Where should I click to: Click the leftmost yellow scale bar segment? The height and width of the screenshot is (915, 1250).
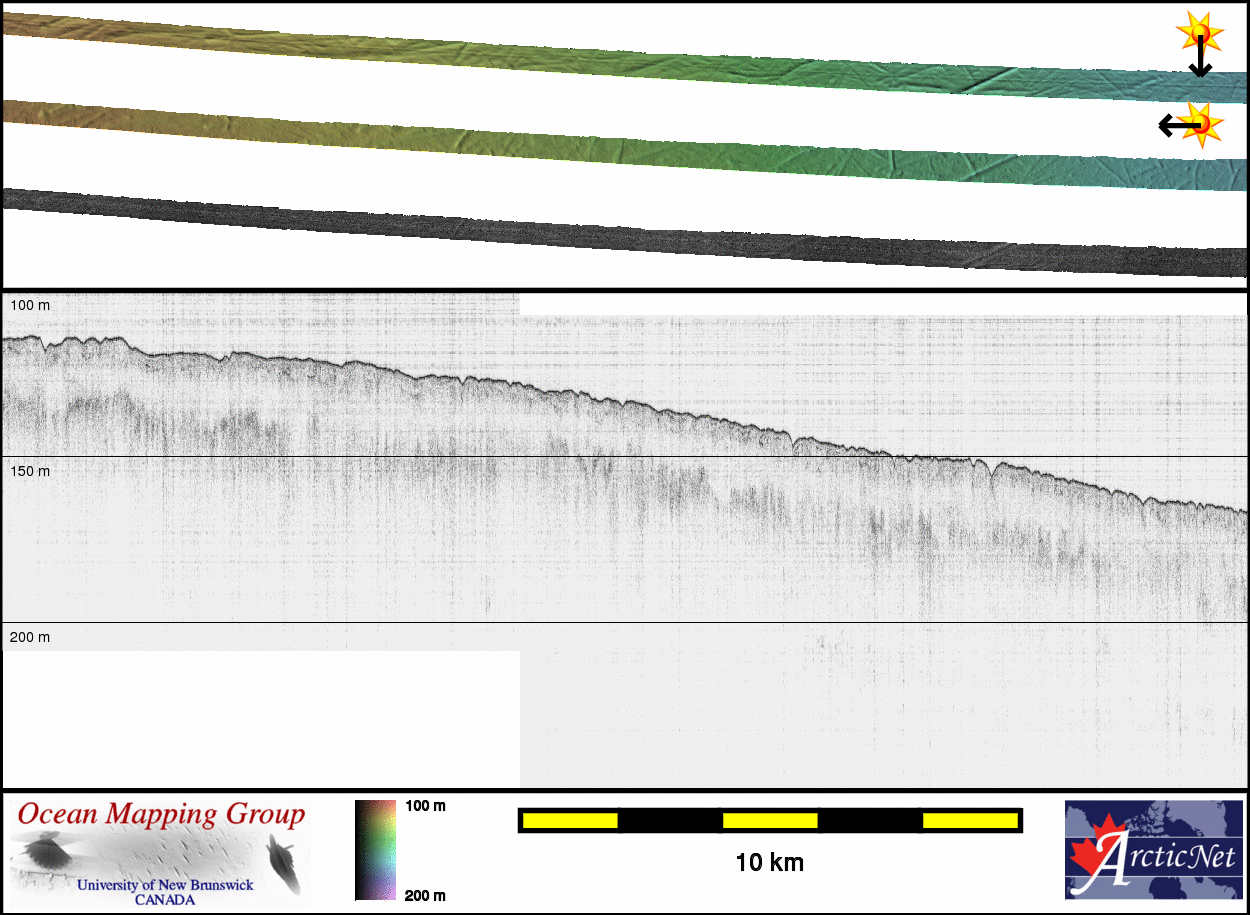point(570,821)
